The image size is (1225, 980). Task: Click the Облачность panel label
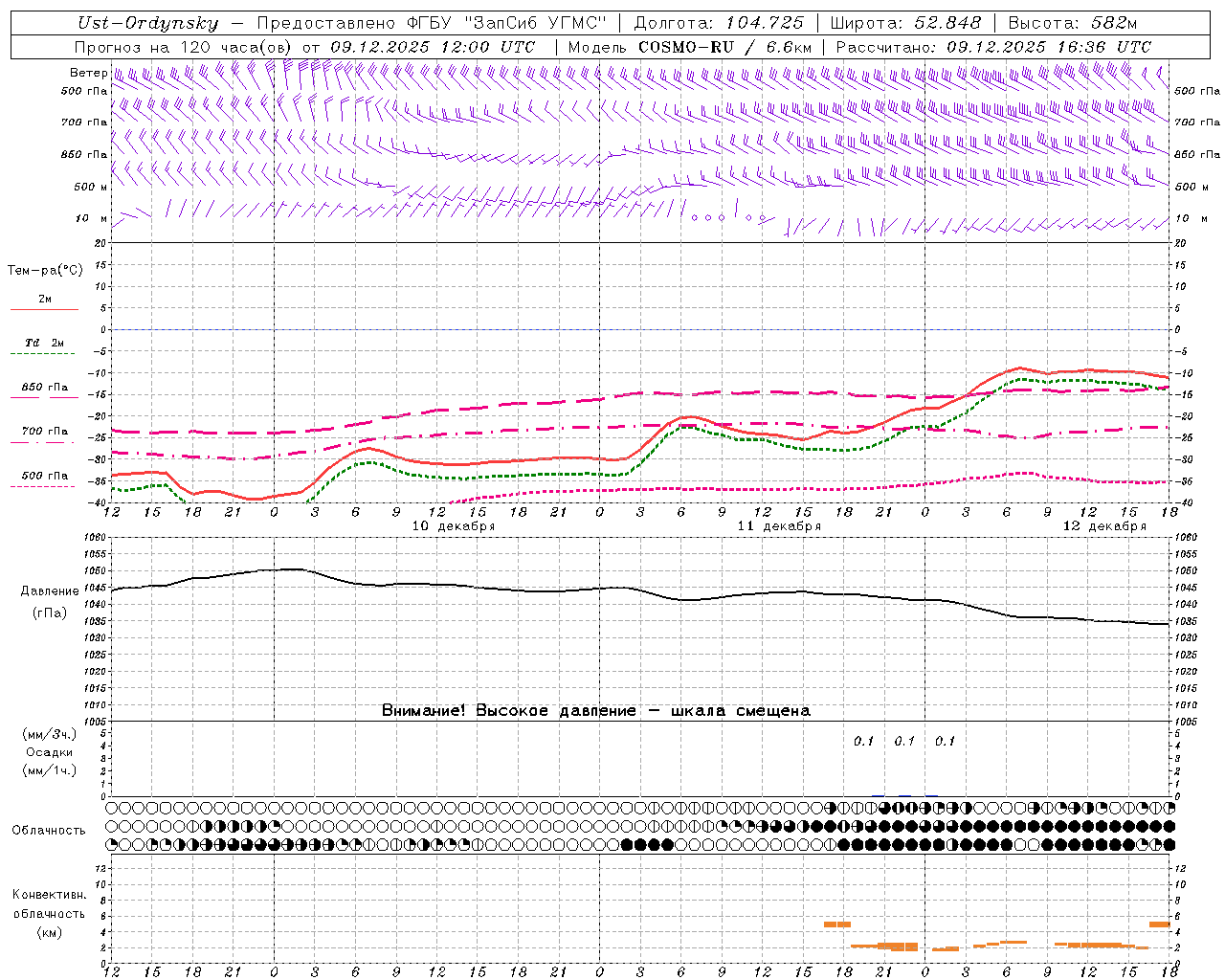coord(49,831)
